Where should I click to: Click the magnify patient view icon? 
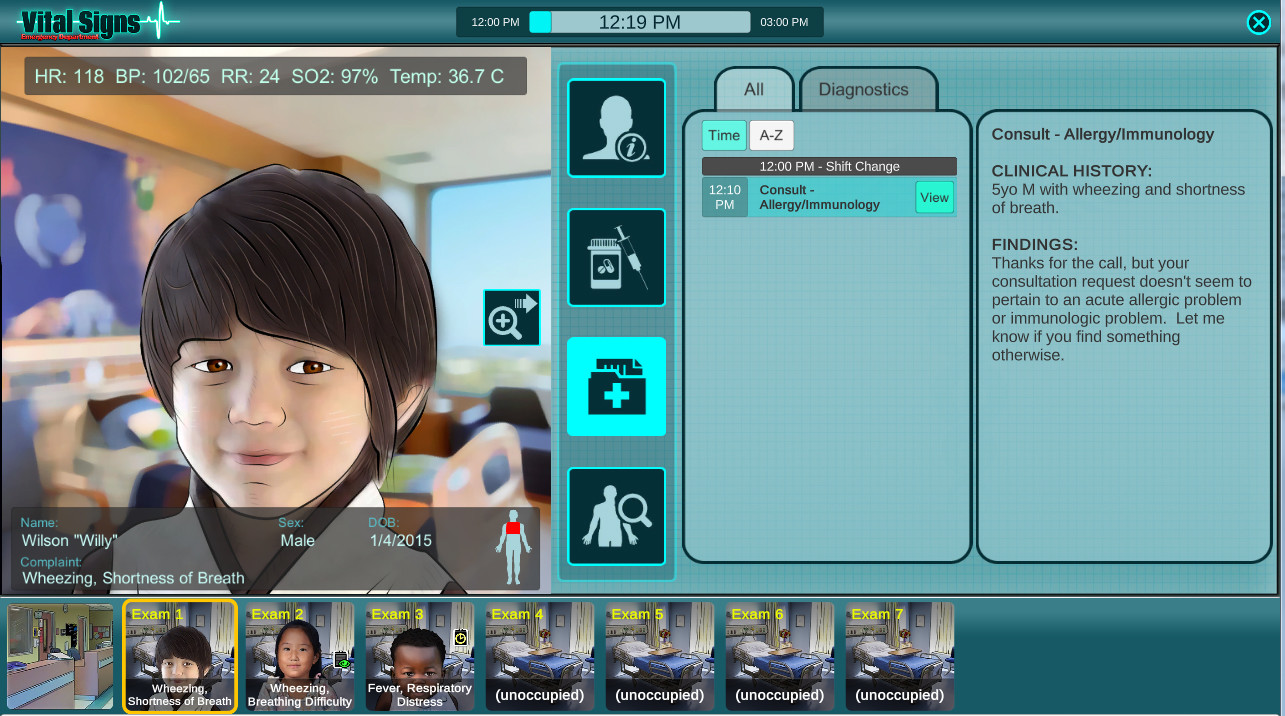[x=511, y=317]
